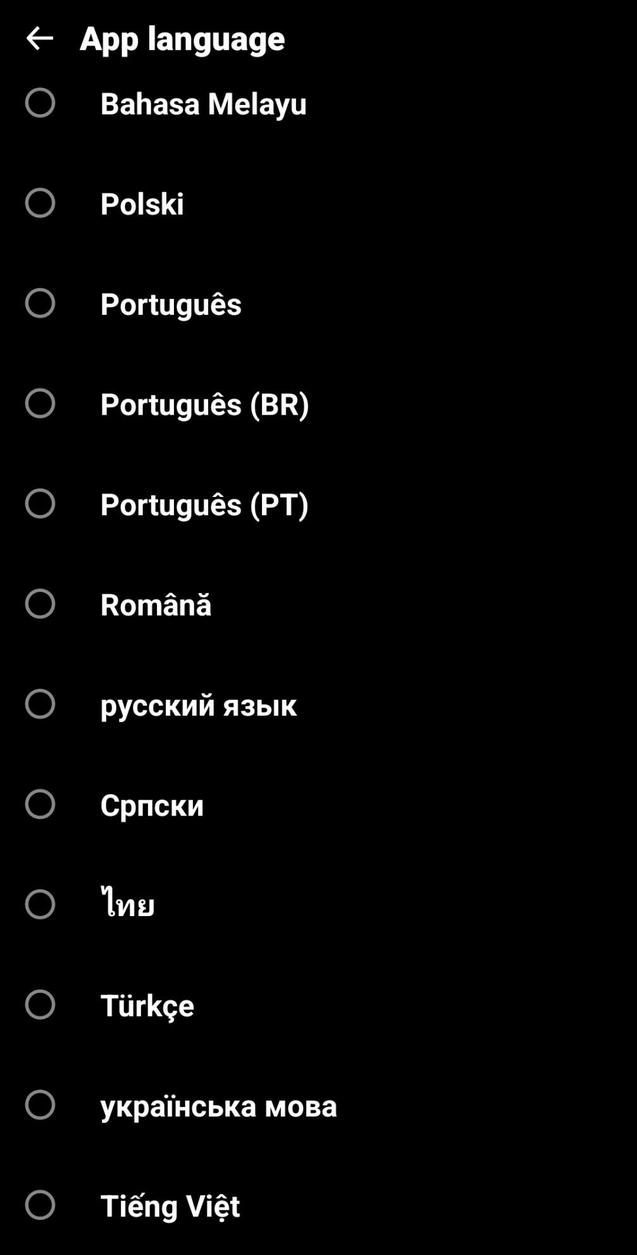Select the українська мова radio button
The width and height of the screenshot is (637, 1255).
pyautogui.click(x=39, y=1104)
